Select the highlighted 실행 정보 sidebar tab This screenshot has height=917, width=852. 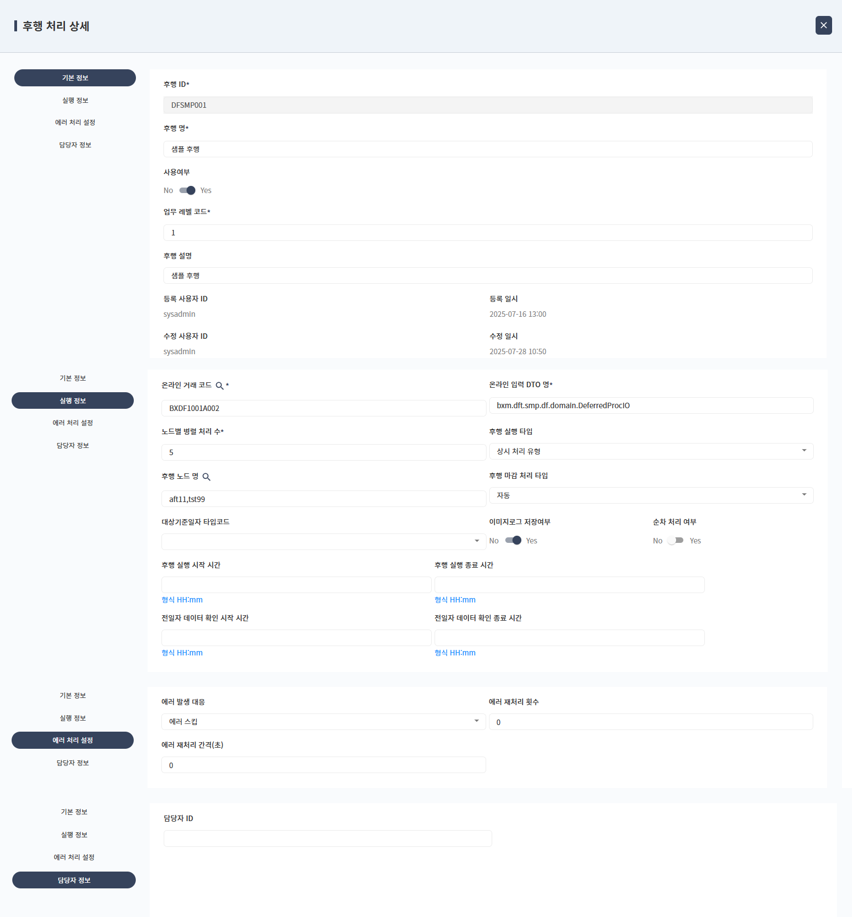(73, 401)
